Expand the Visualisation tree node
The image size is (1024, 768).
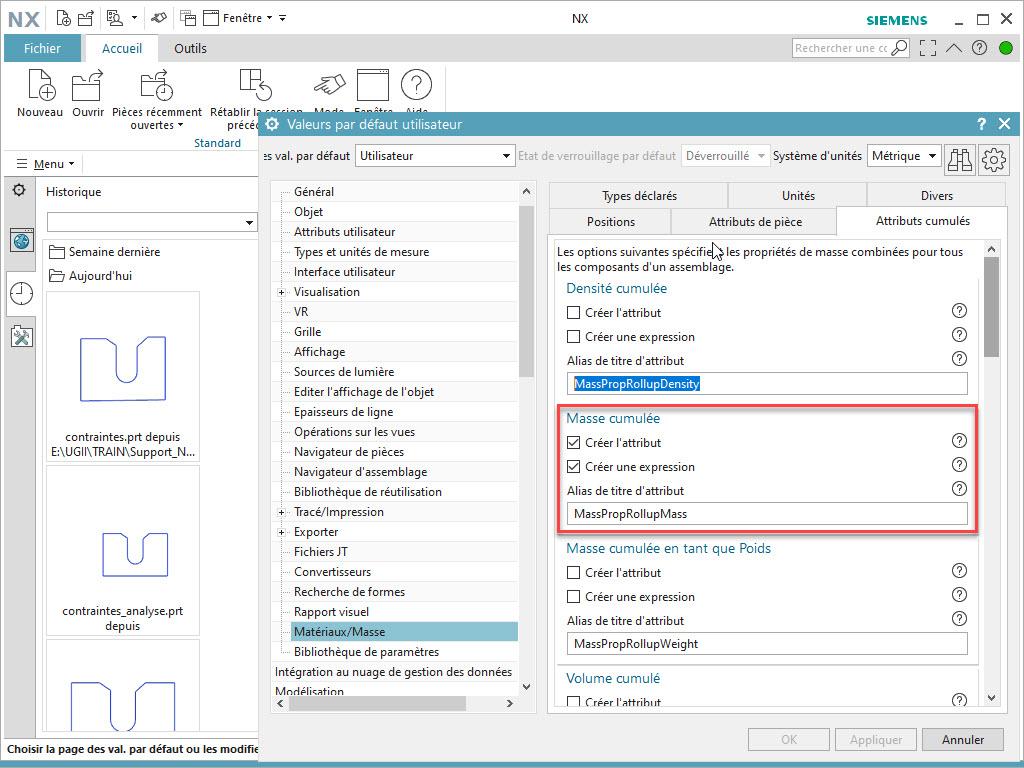[282, 292]
